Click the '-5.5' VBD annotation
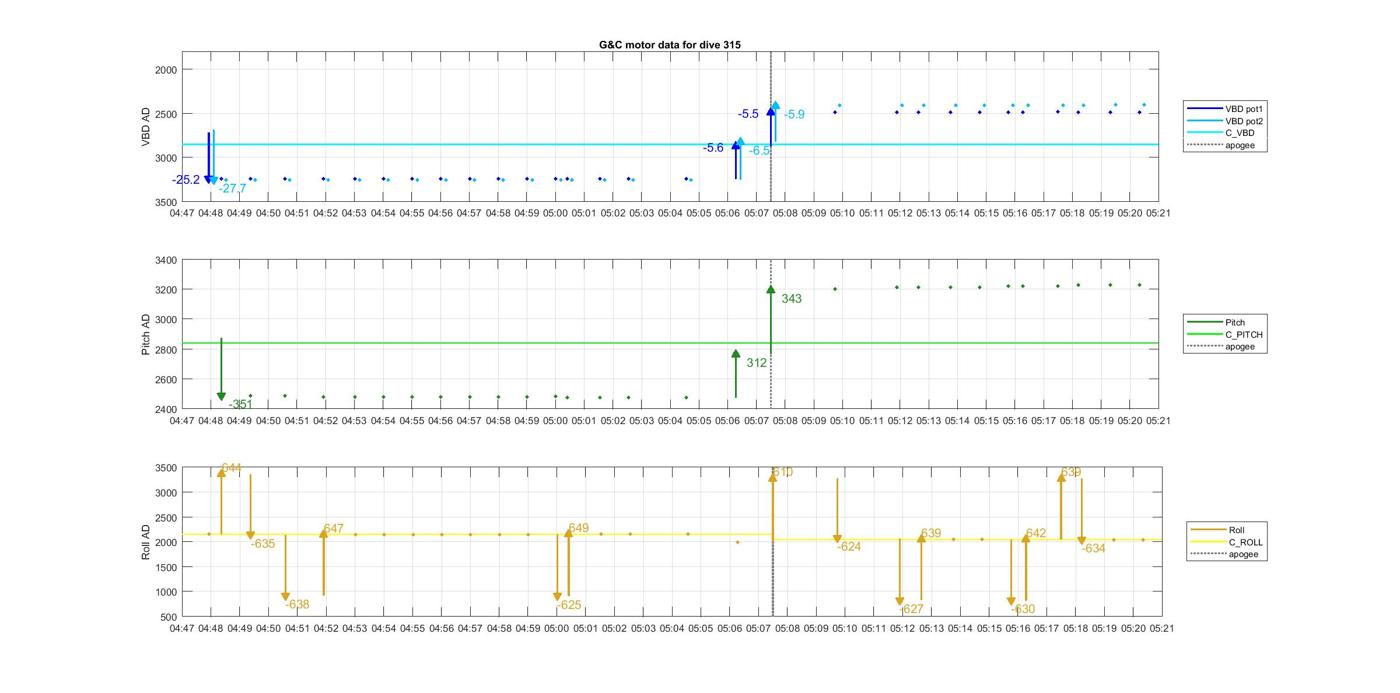This screenshot has height=693, width=1400. click(x=748, y=114)
